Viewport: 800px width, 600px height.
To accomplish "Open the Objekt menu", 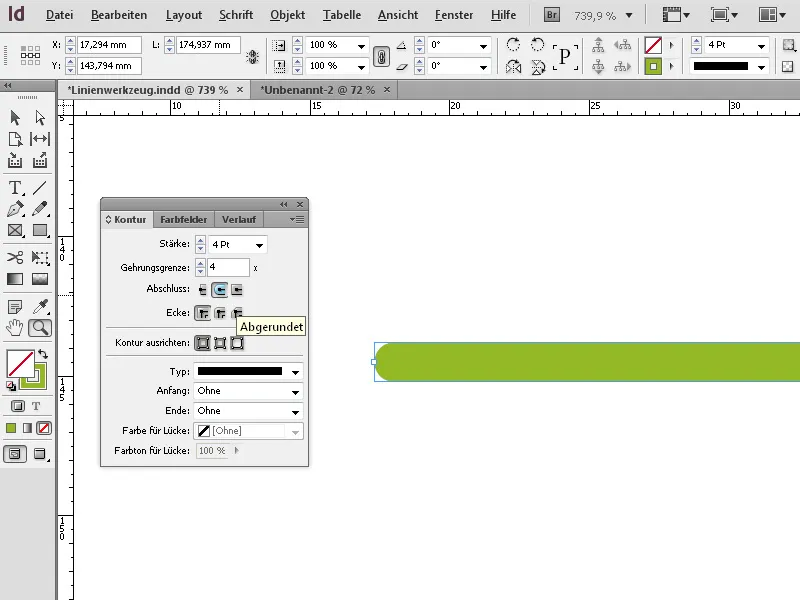I will (x=287, y=15).
